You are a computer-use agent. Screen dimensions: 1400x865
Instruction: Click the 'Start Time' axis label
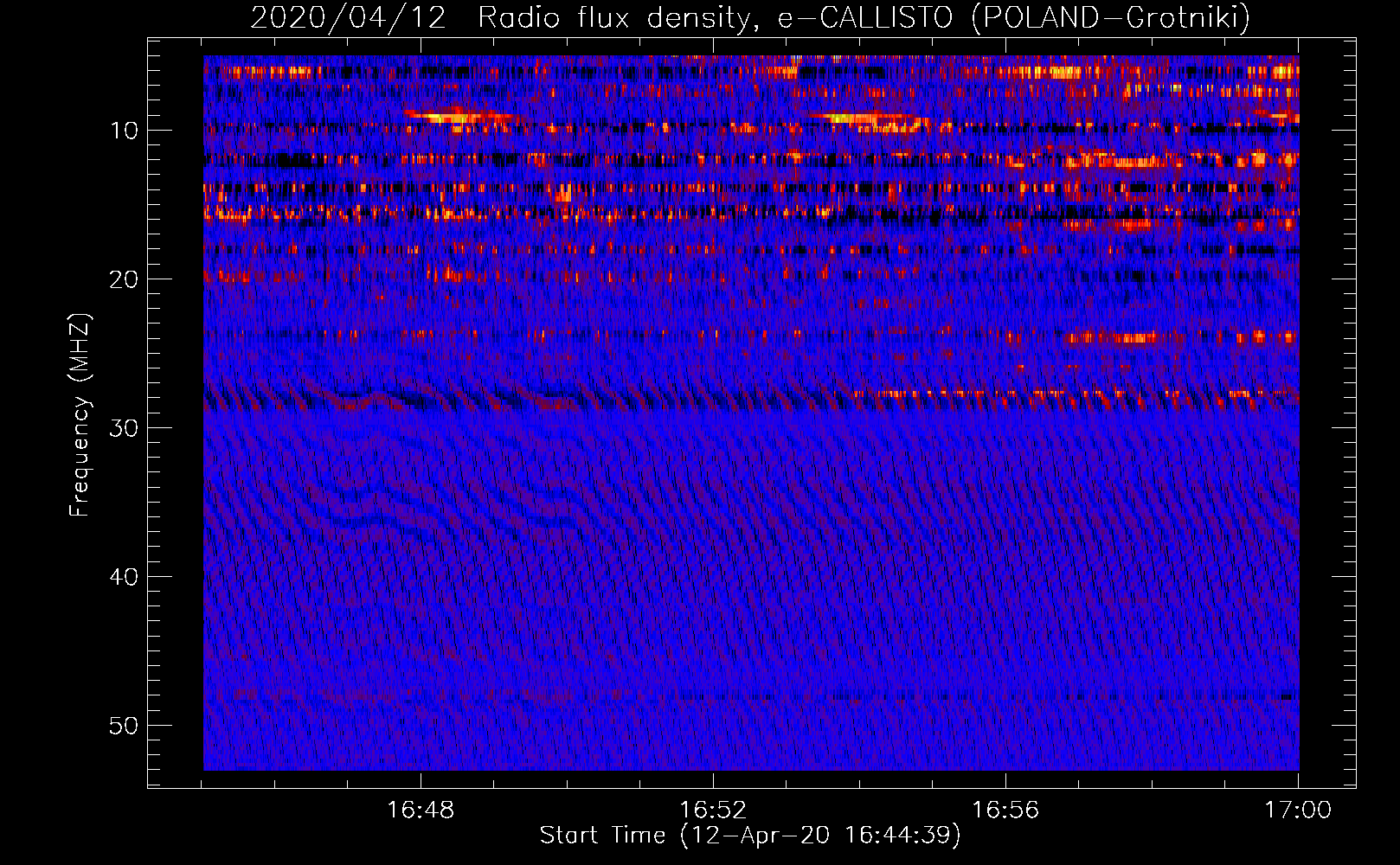[750, 835]
